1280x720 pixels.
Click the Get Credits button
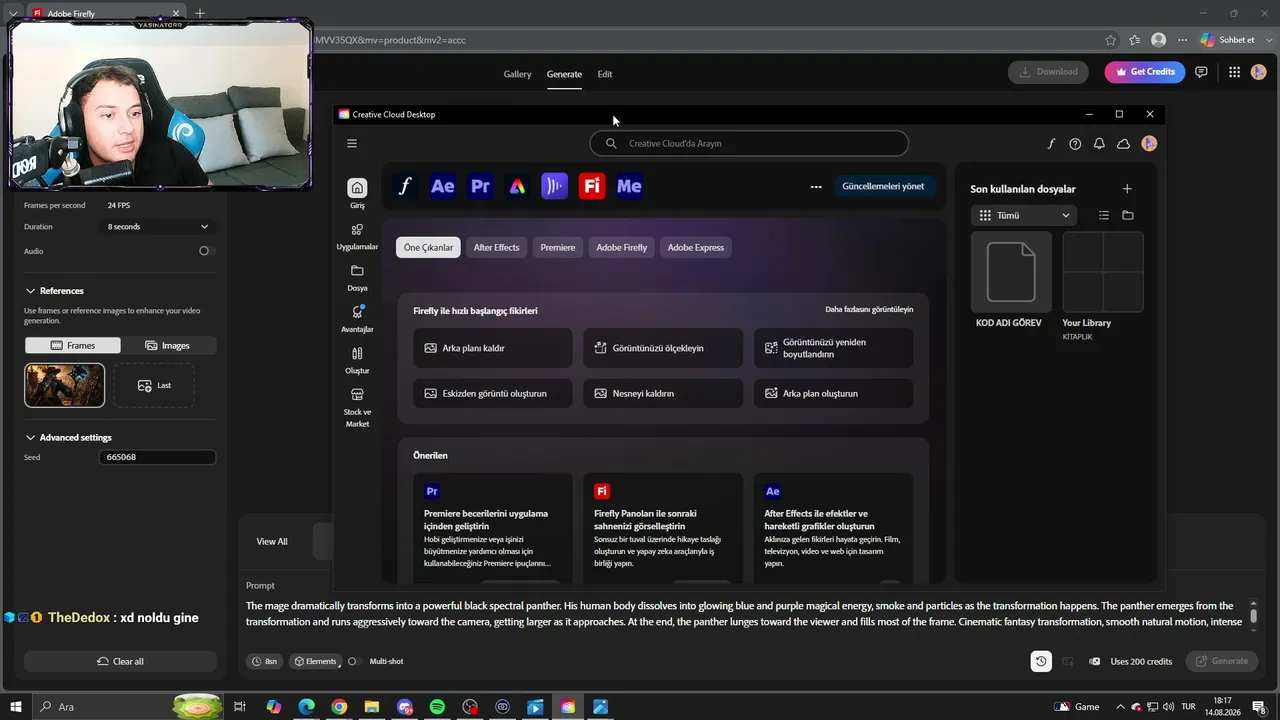coord(1145,72)
